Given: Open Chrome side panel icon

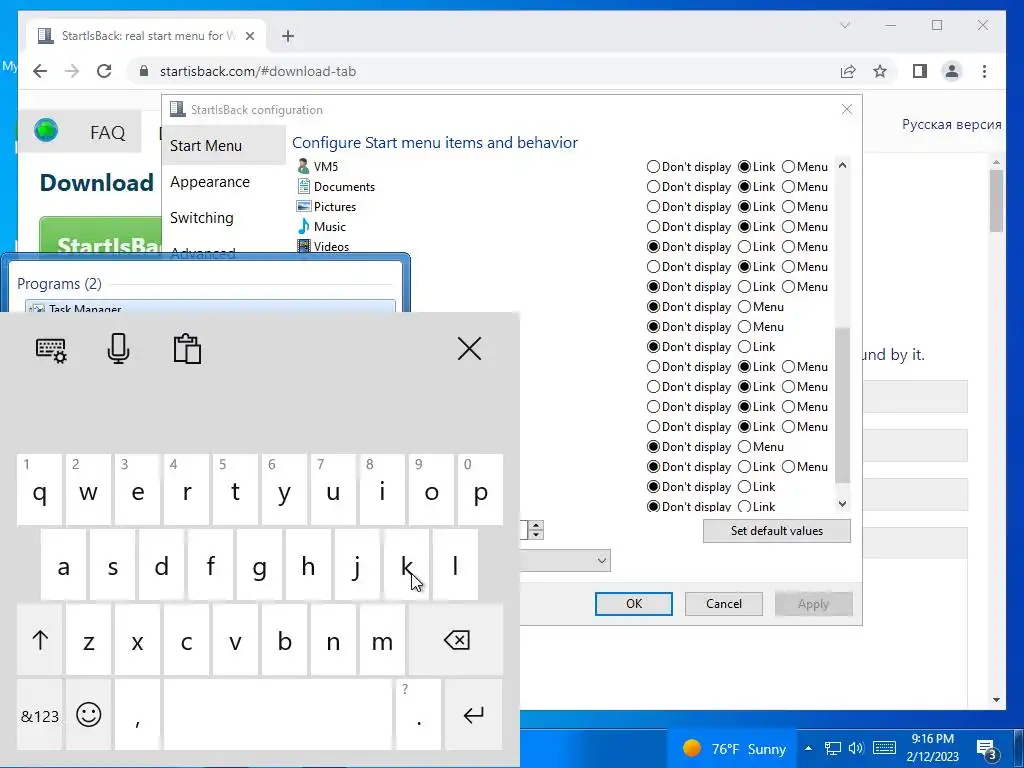Looking at the screenshot, I should tap(920, 71).
